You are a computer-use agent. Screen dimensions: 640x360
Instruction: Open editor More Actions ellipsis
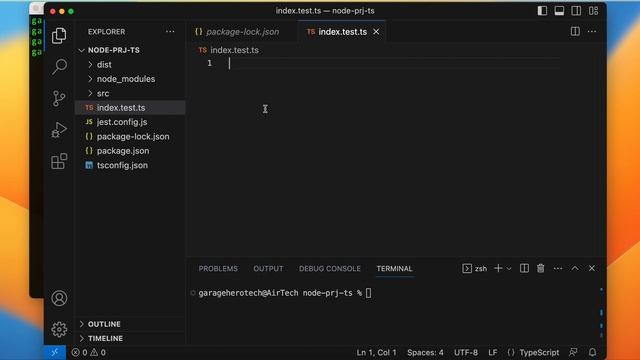pos(592,31)
